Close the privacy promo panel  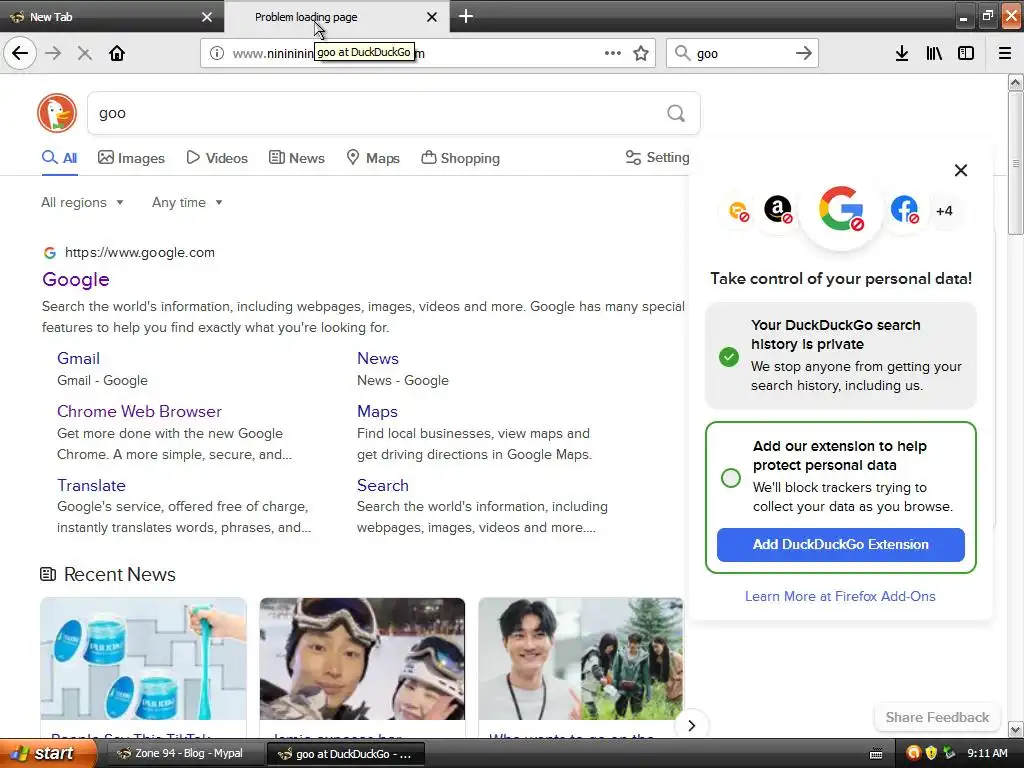[961, 170]
